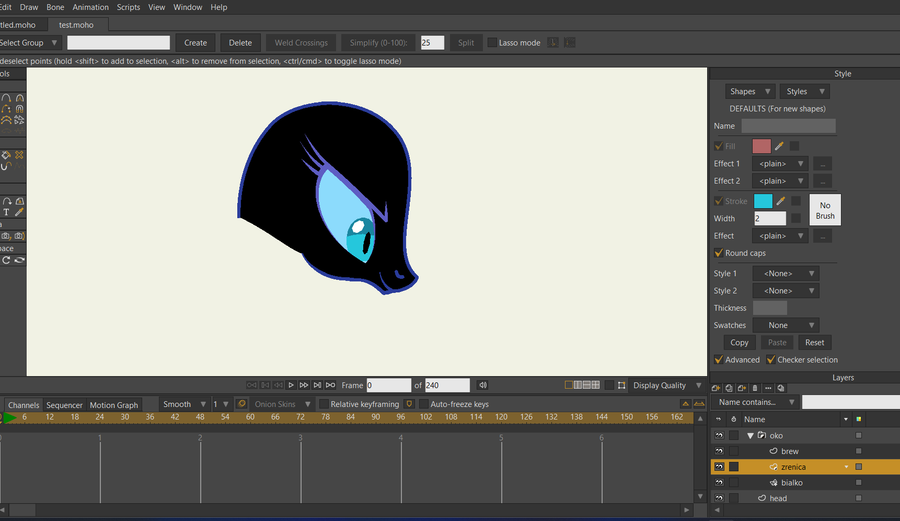Open the Shapes dropdown
900x521 pixels.
click(750, 91)
